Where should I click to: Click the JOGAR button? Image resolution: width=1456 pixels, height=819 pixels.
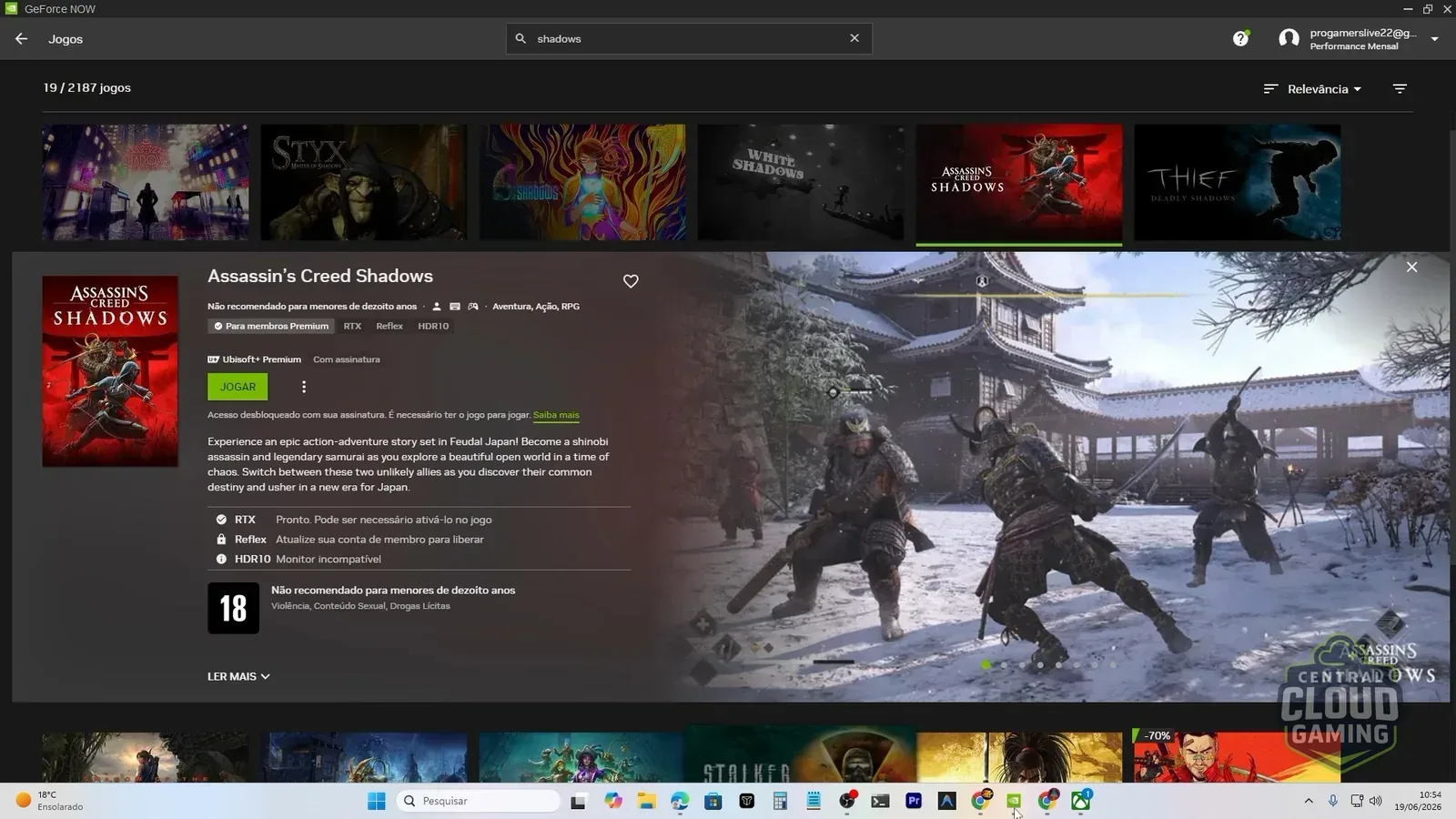coord(238,387)
